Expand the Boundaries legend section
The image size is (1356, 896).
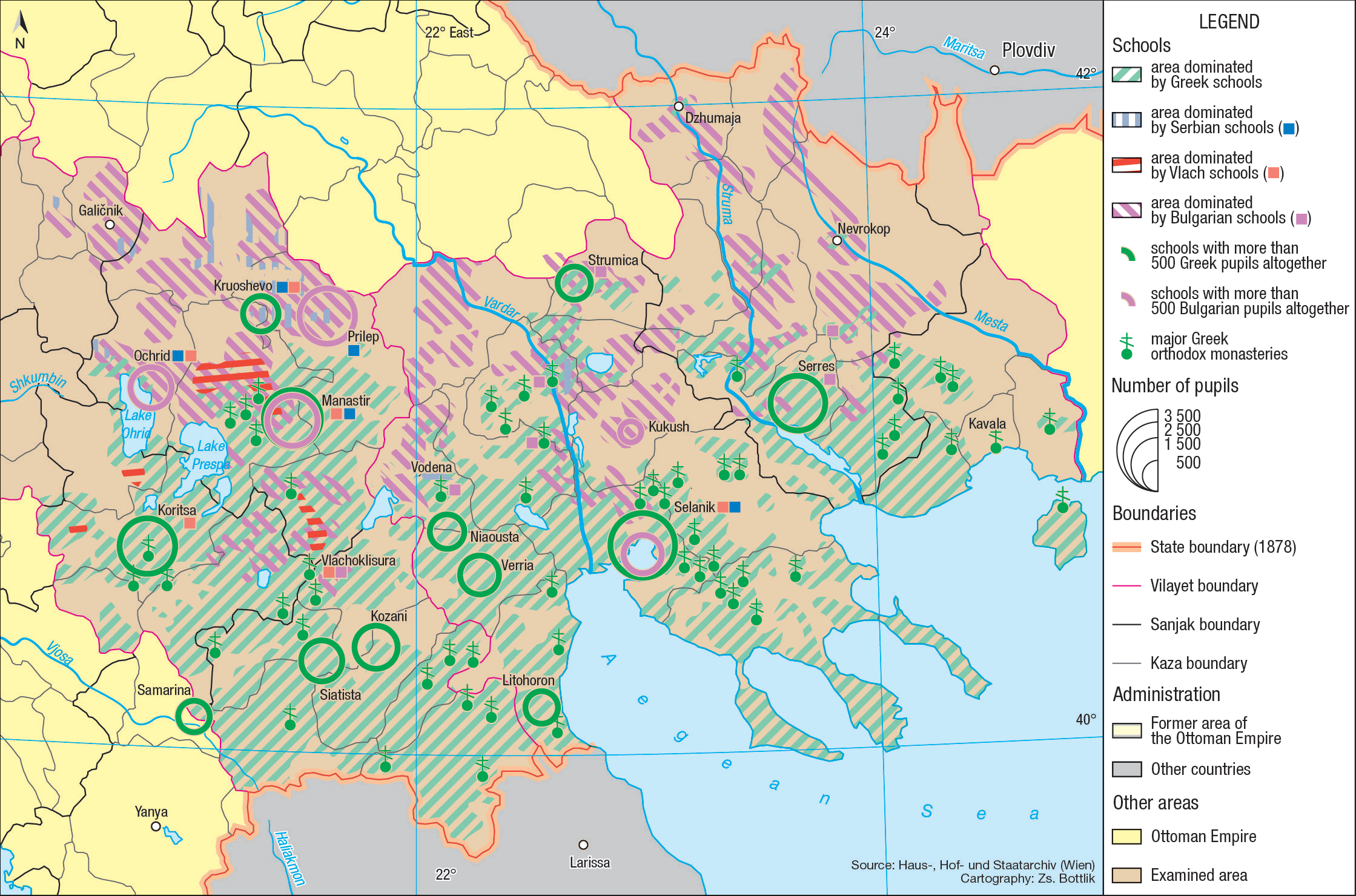point(1153,513)
